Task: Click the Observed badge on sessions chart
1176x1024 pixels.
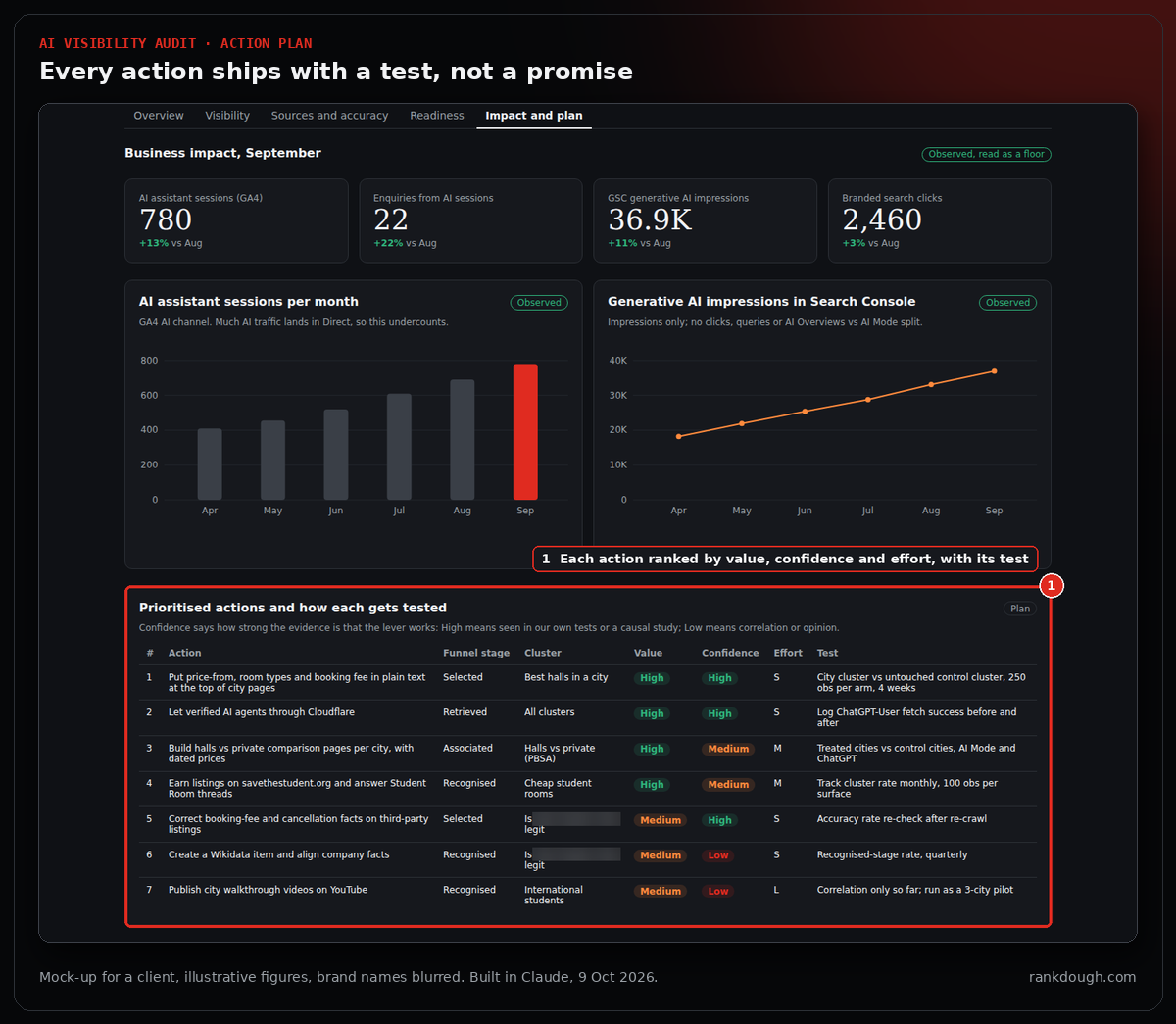Action: click(x=539, y=303)
